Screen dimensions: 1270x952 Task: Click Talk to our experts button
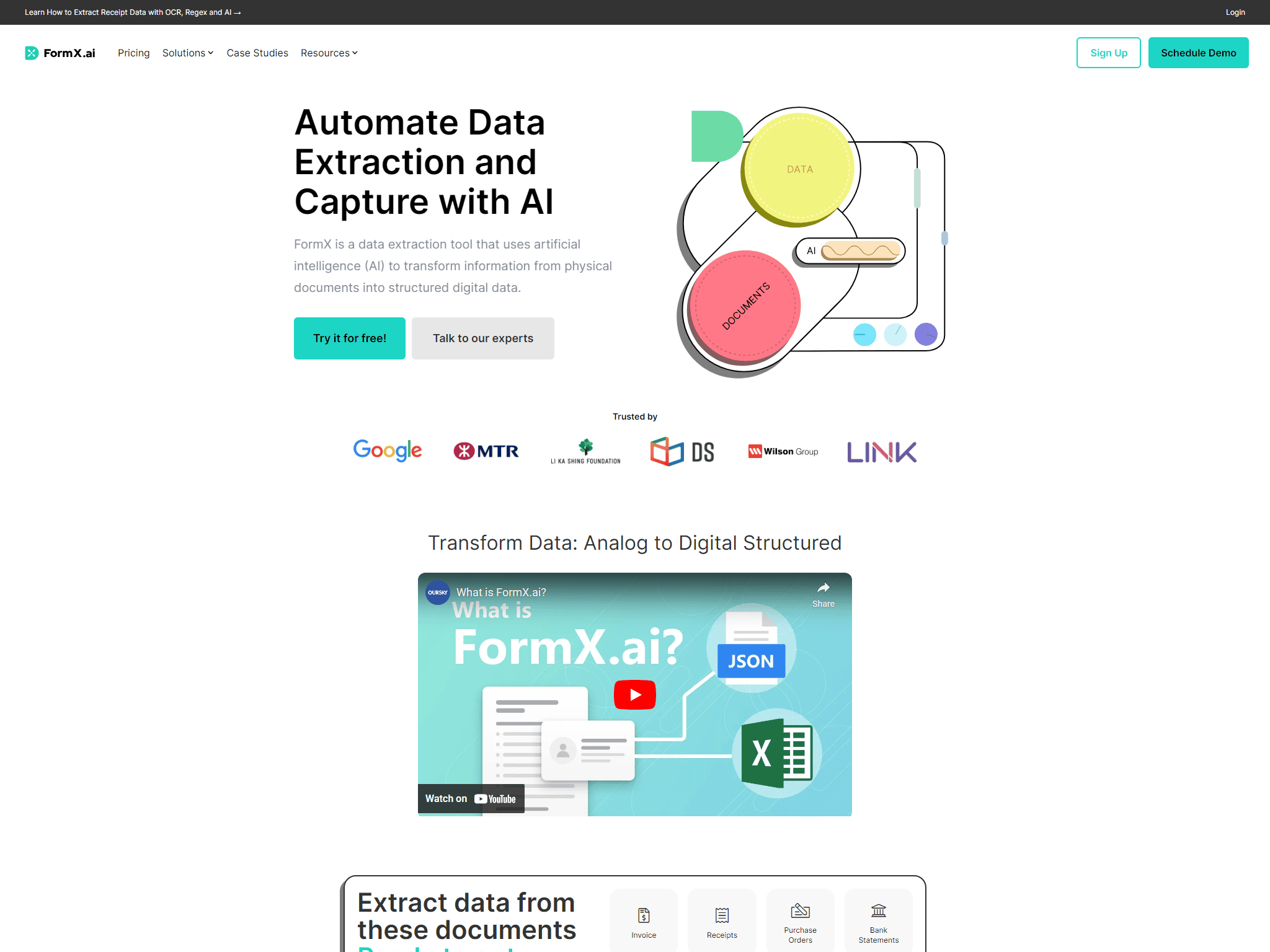point(483,338)
